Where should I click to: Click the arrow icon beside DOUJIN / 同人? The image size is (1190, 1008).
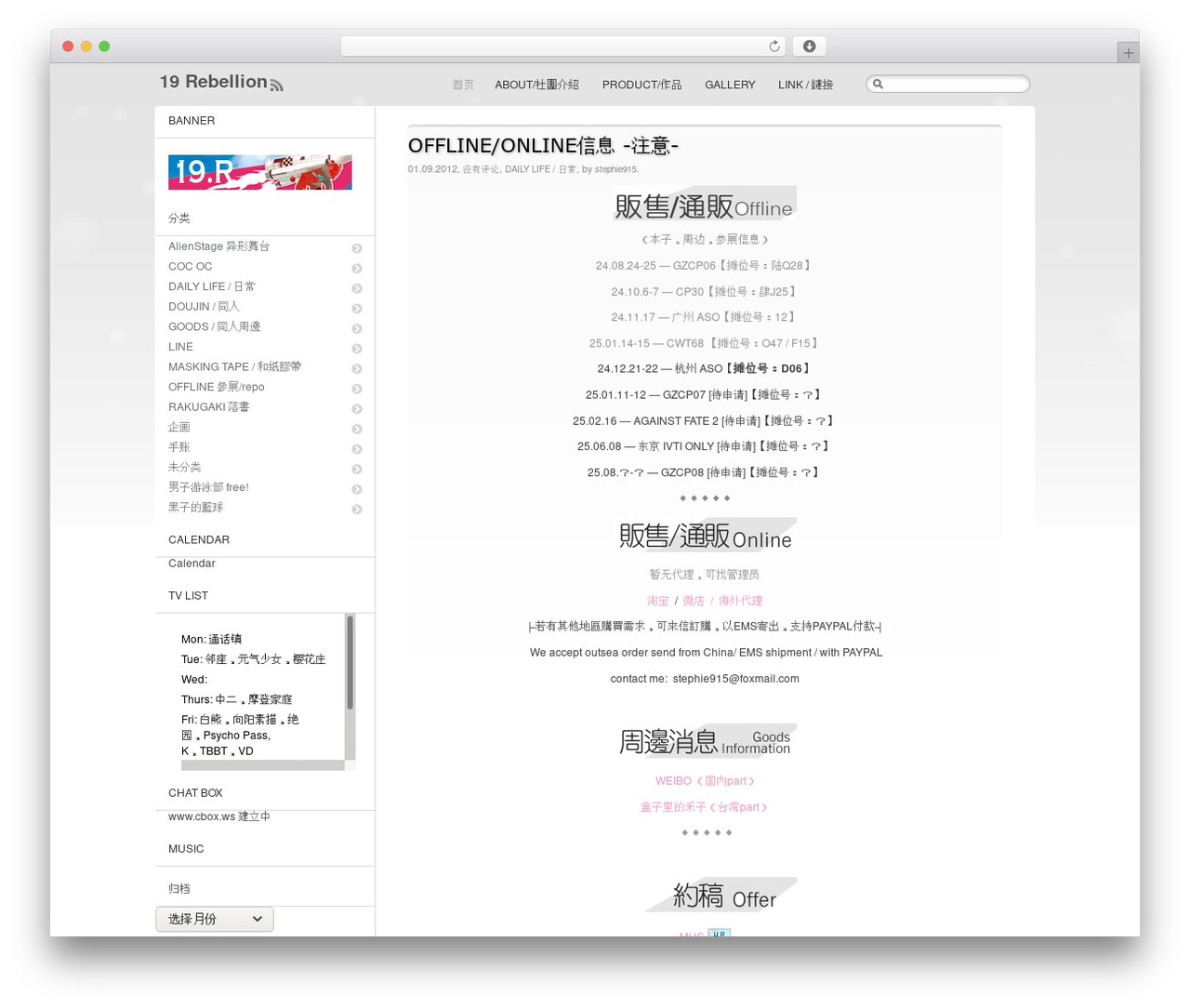[357, 309]
